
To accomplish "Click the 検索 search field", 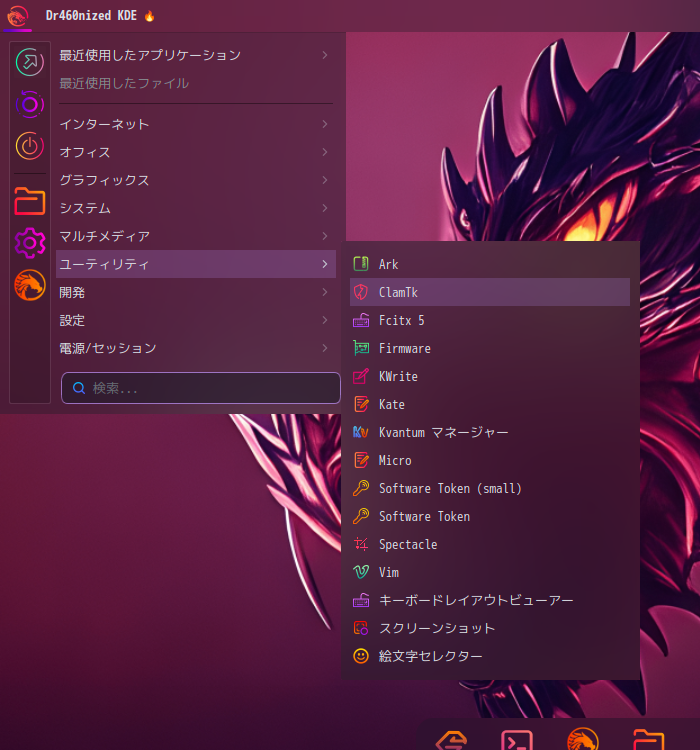I will (200, 388).
